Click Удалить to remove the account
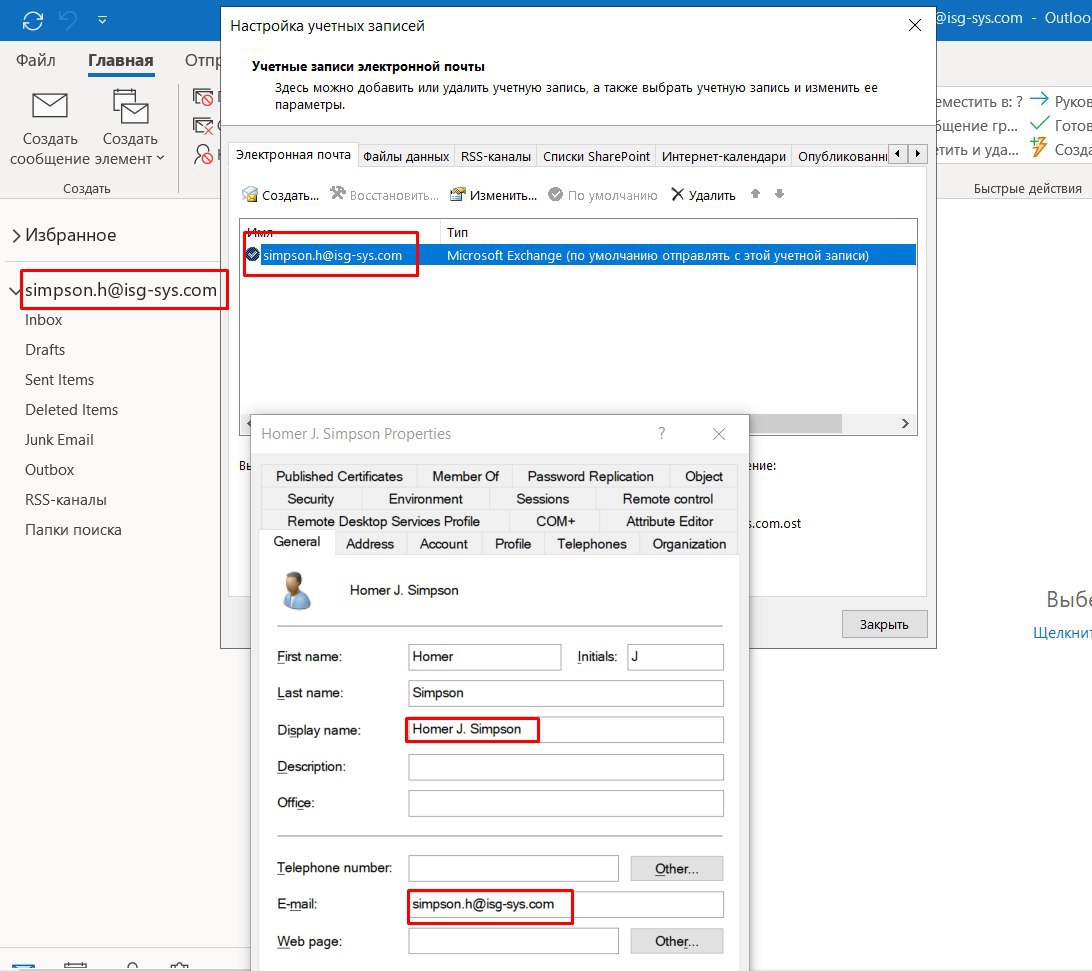The height and width of the screenshot is (971, 1092). pyautogui.click(x=703, y=195)
